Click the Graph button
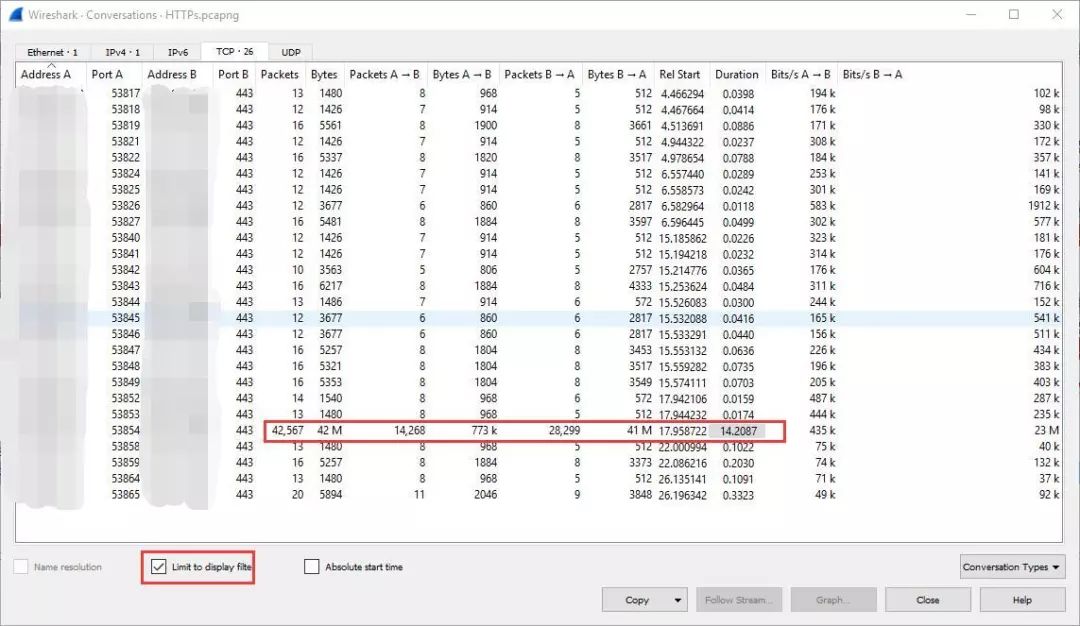 coord(833,600)
